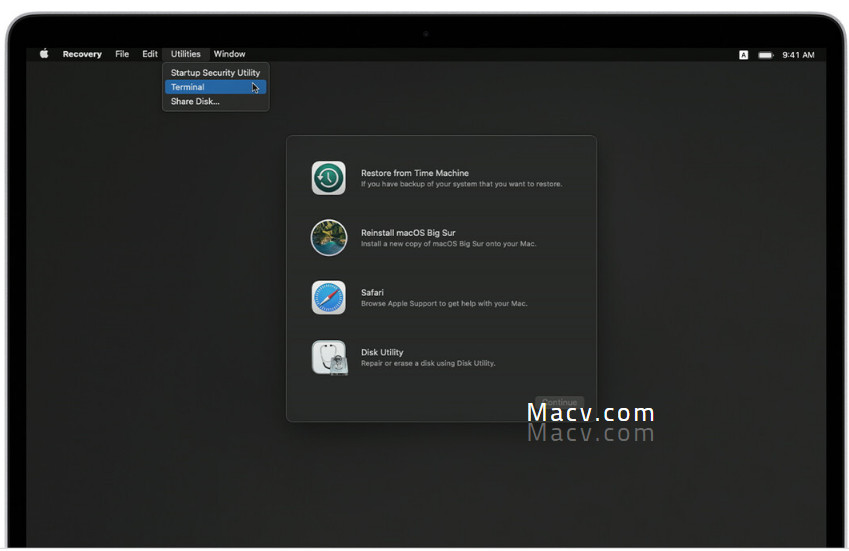Open the File menu

point(122,54)
